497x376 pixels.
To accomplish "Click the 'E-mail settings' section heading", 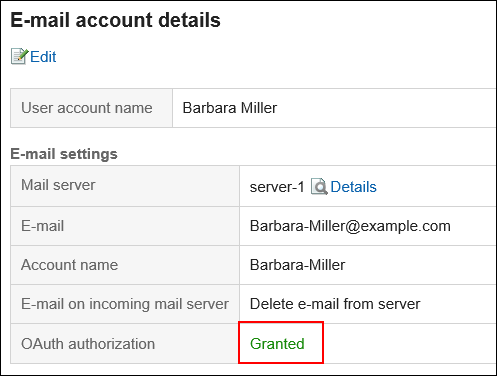I will (x=64, y=154).
